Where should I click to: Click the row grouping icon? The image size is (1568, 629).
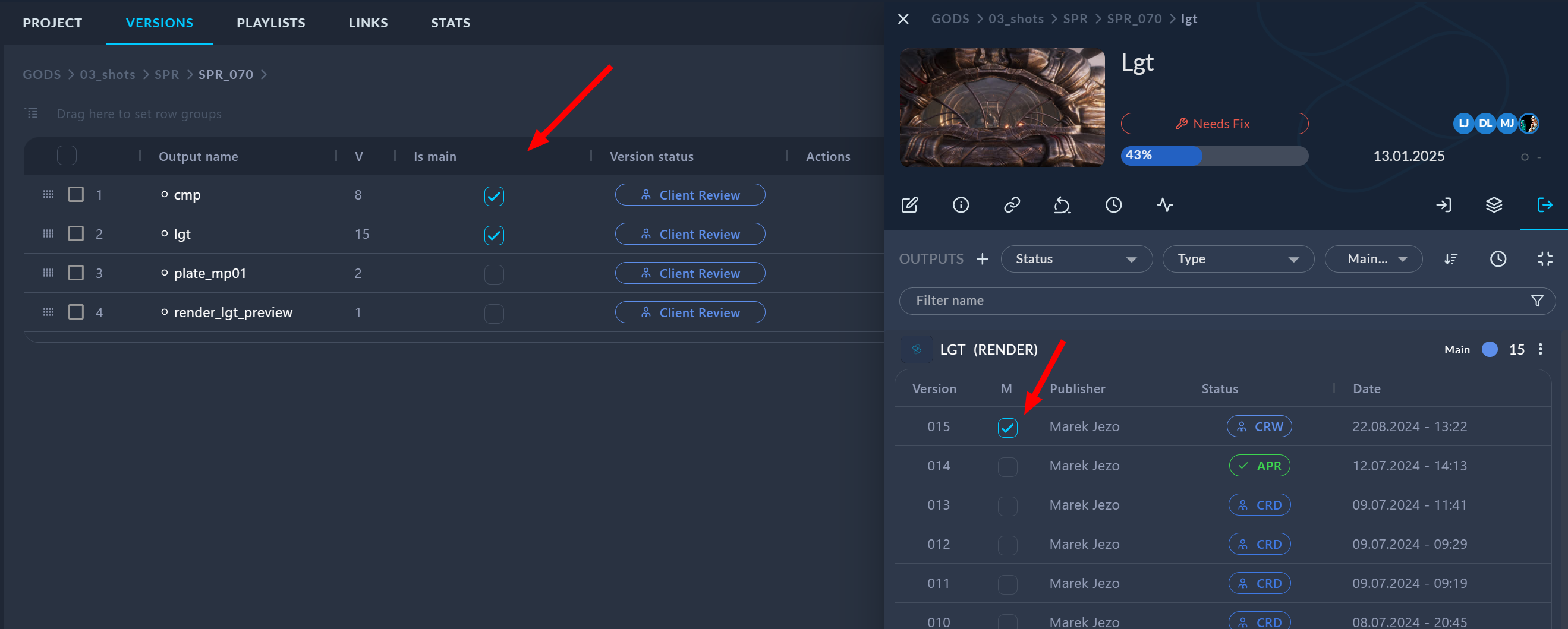tap(31, 113)
